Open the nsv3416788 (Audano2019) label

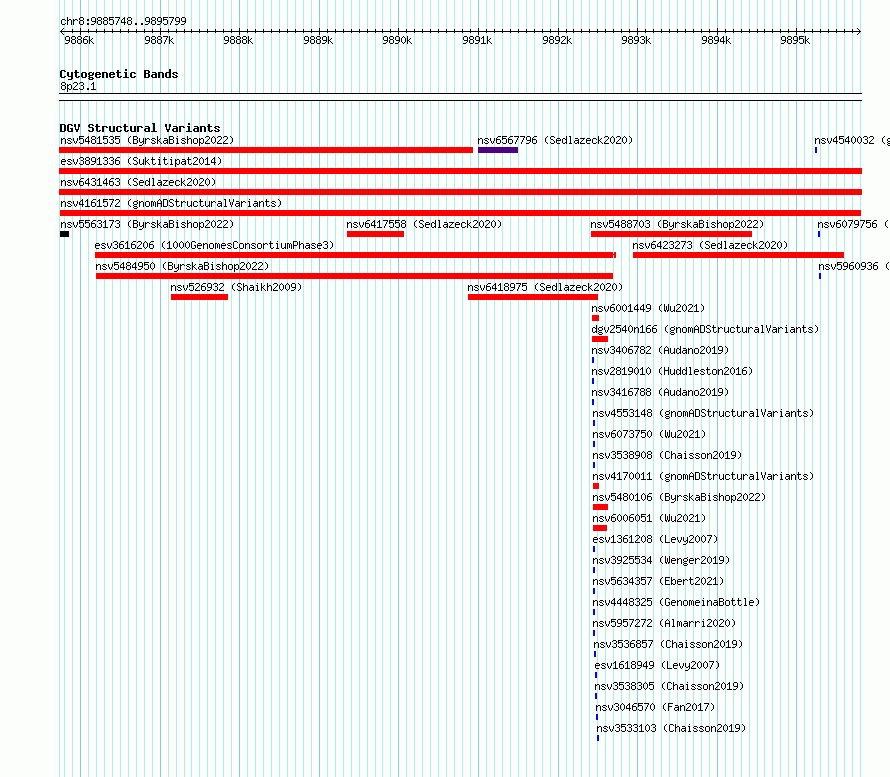(x=660, y=392)
